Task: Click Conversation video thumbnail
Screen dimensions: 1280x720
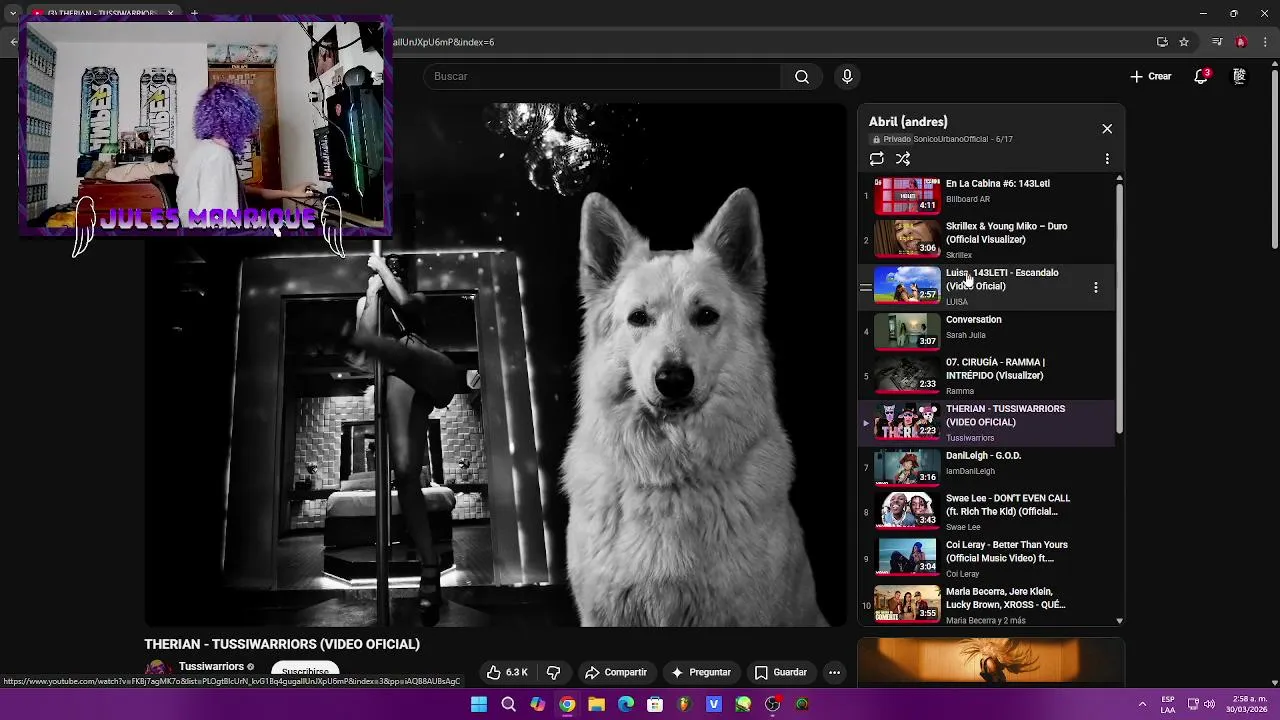Action: tap(907, 331)
